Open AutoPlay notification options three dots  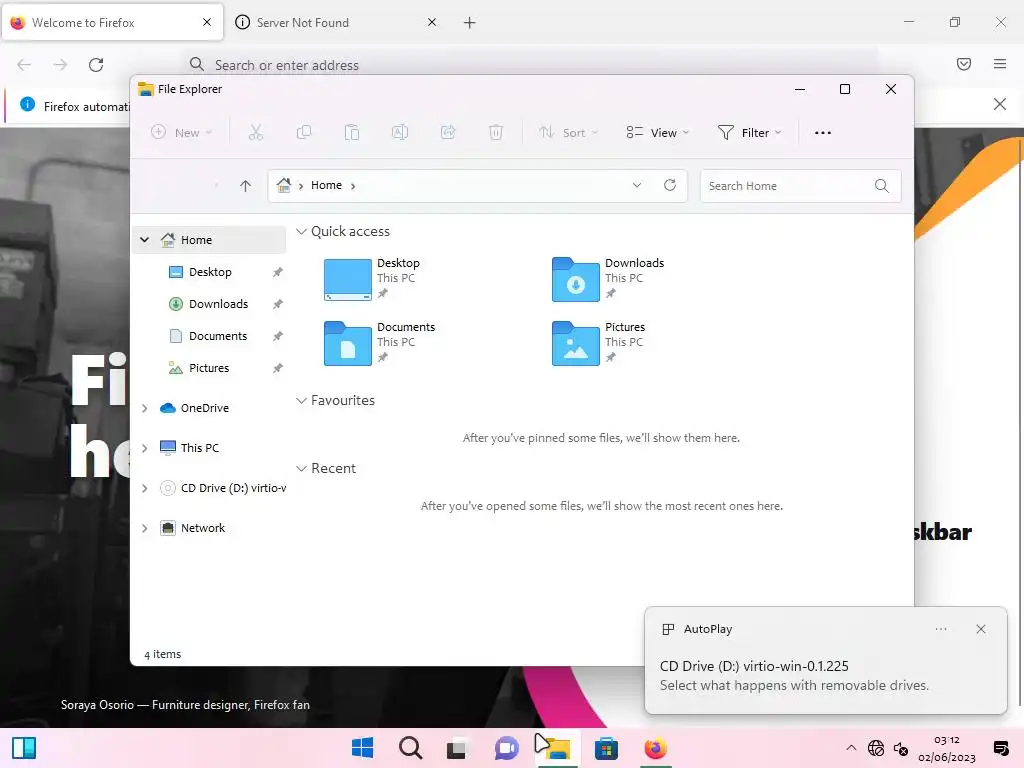[x=941, y=629]
